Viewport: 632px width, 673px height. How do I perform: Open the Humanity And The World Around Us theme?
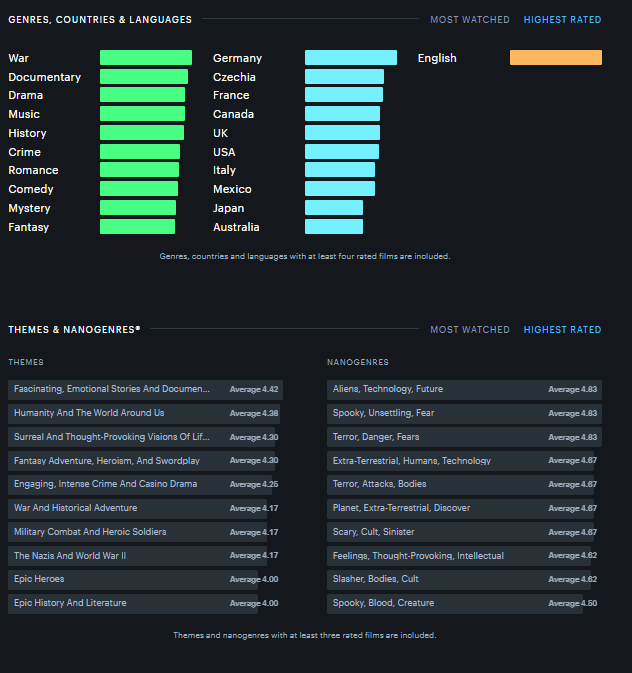[x=89, y=413]
